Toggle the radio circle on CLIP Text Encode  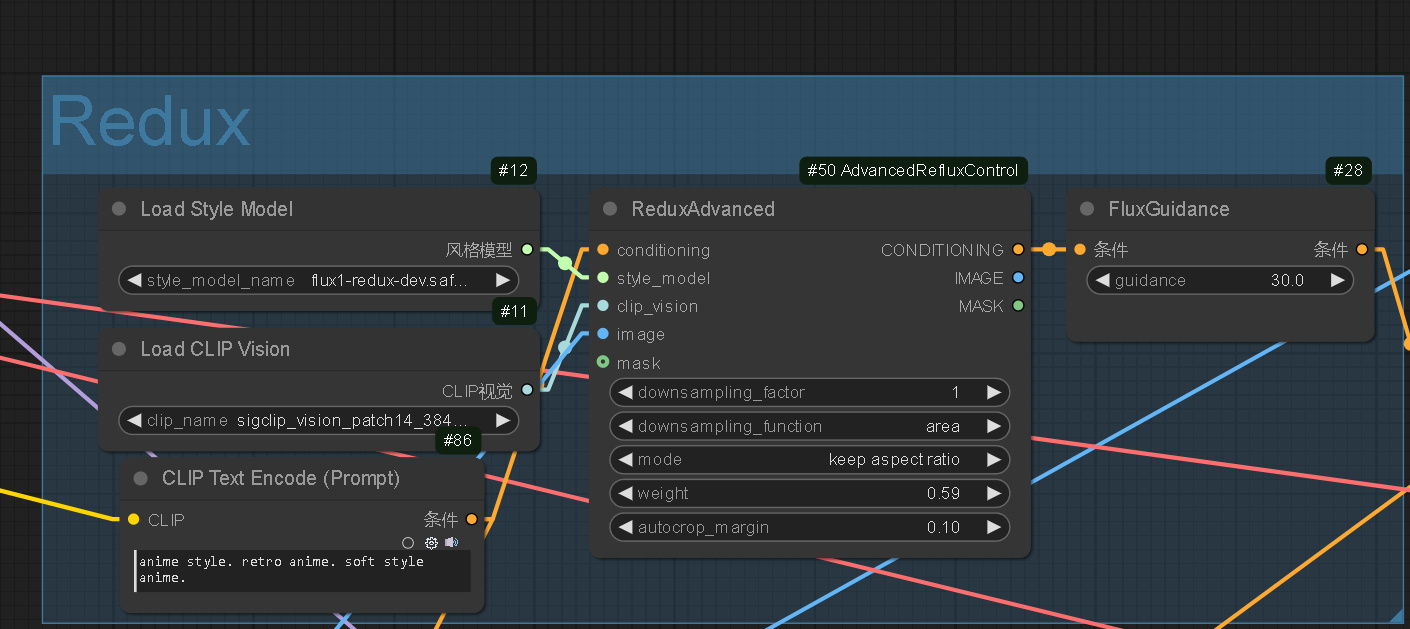point(408,542)
